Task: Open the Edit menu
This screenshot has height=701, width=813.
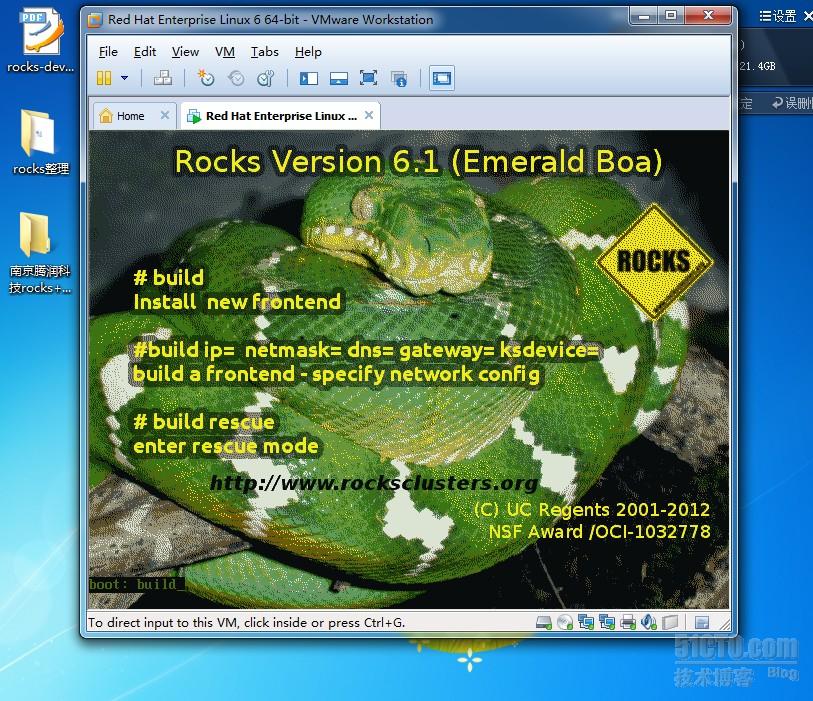Action: coord(145,52)
